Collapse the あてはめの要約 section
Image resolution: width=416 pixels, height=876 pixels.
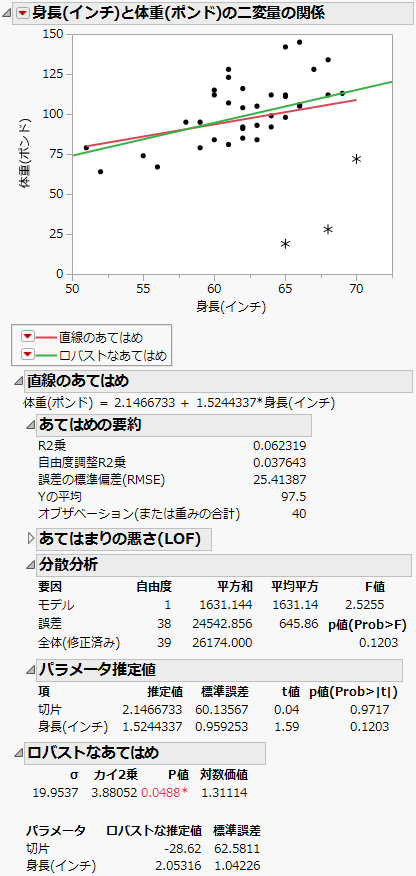(30, 426)
